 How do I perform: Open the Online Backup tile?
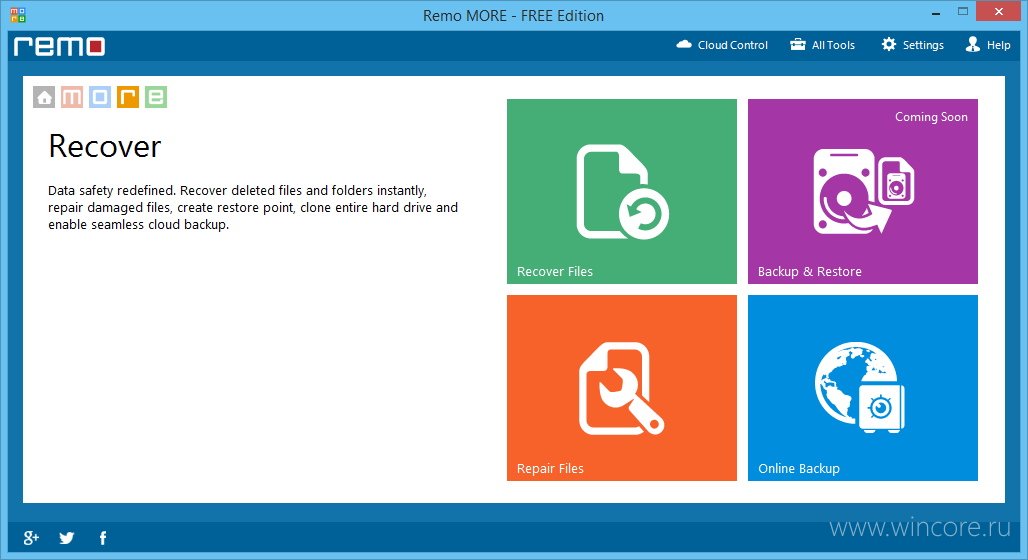(x=863, y=388)
